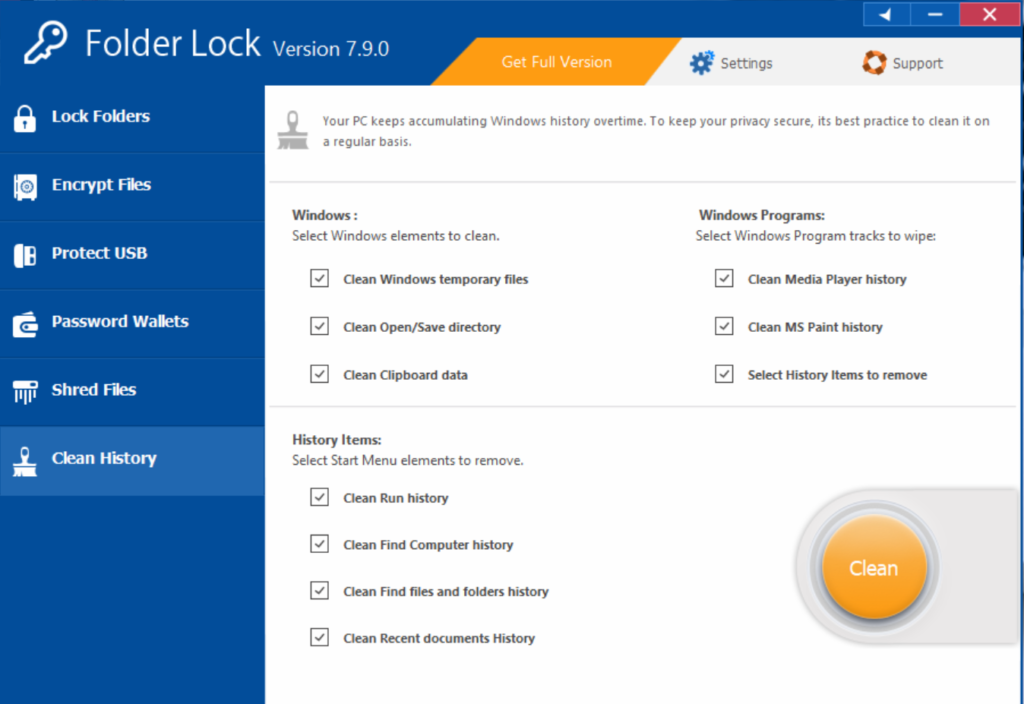The image size is (1024, 704).
Task: Open the Clean History brush icon
Action: pyautogui.click(x=25, y=458)
